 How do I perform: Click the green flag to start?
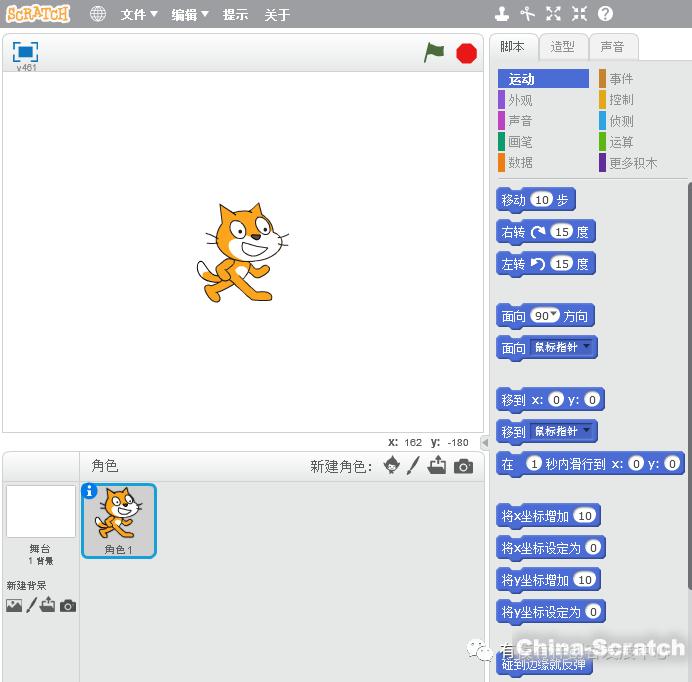click(x=433, y=53)
